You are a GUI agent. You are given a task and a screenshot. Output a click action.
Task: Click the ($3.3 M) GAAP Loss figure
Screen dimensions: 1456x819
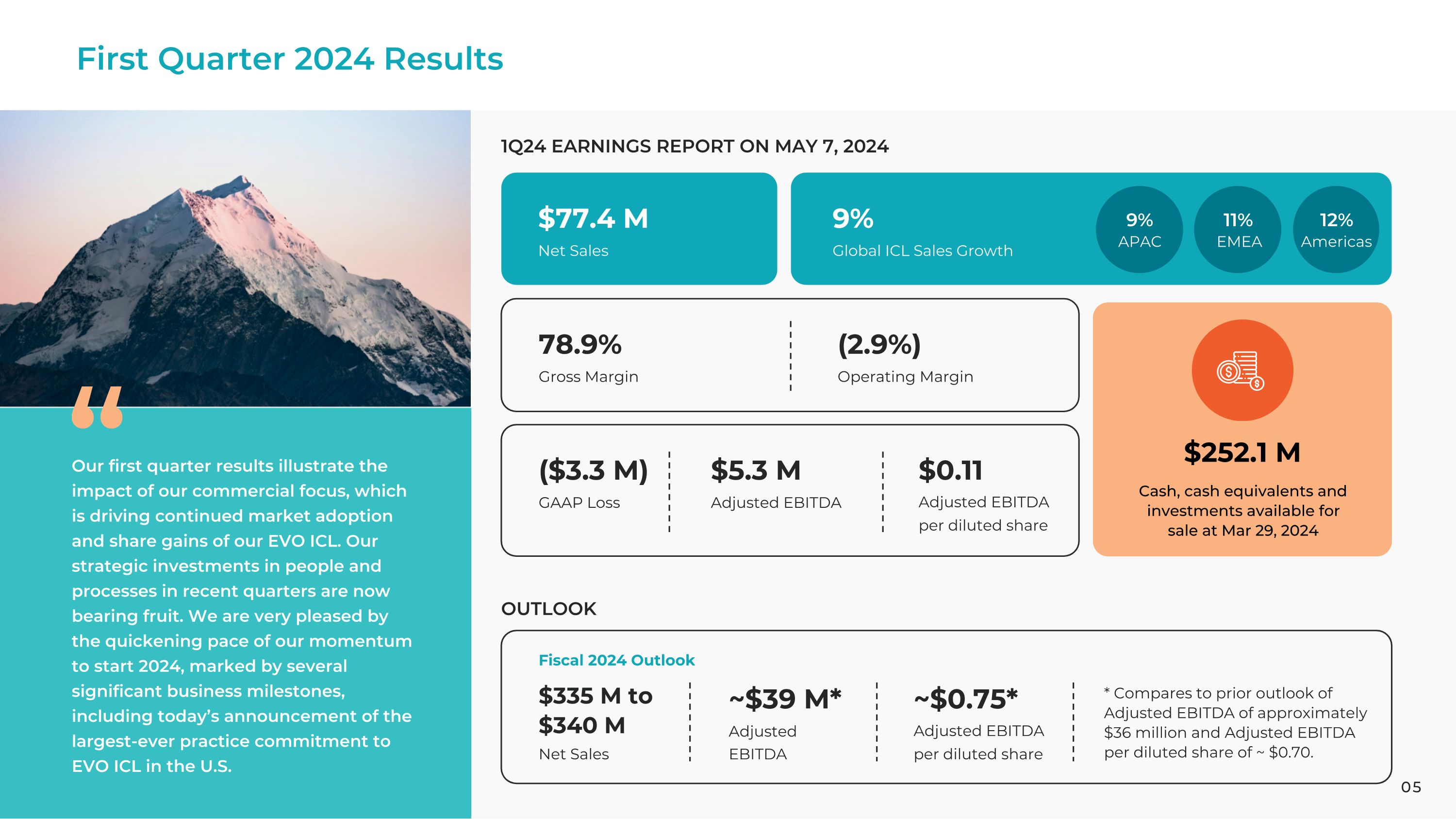pyautogui.click(x=593, y=471)
